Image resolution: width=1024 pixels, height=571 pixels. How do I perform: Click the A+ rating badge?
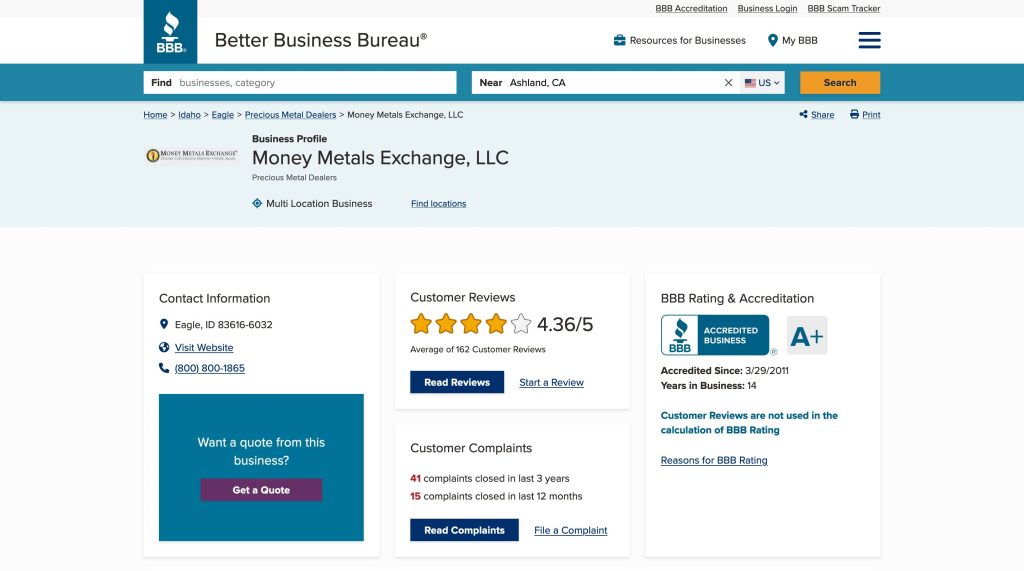click(807, 336)
